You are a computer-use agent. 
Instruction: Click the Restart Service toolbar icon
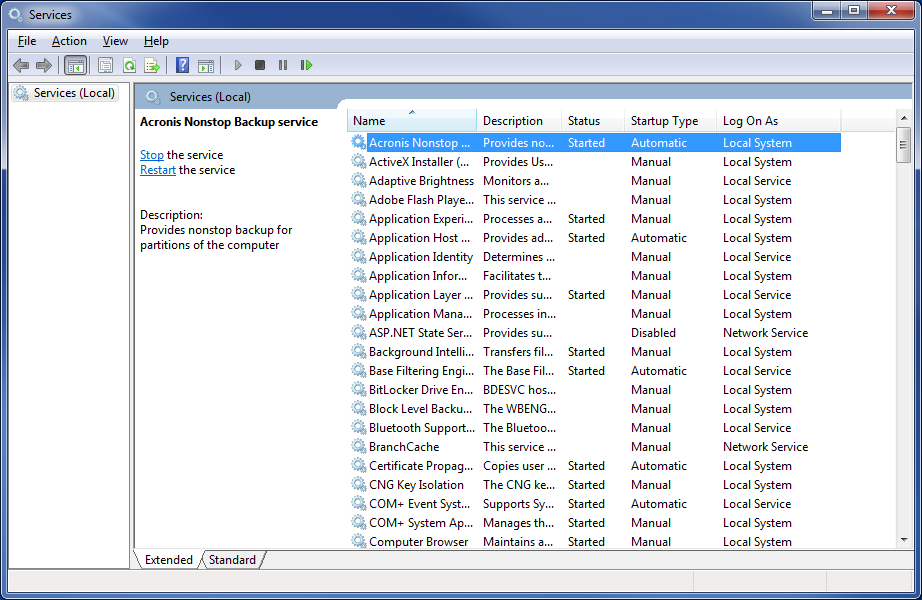[306, 65]
